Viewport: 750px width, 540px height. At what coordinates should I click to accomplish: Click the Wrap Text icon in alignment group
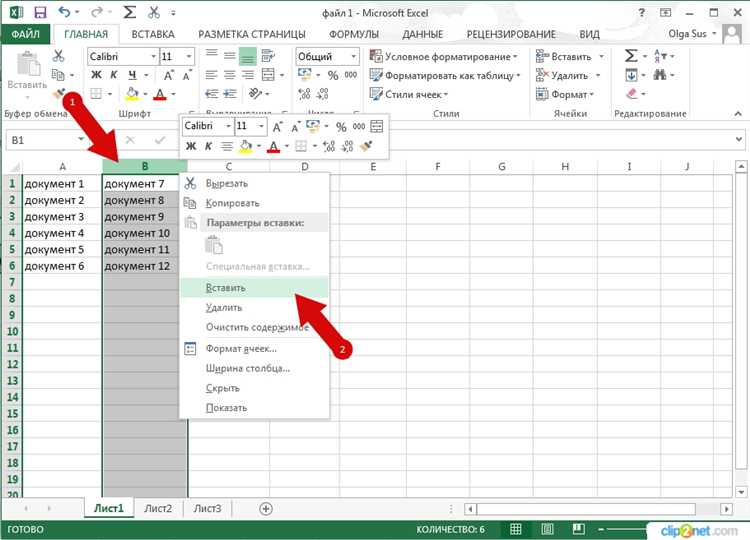point(268,56)
